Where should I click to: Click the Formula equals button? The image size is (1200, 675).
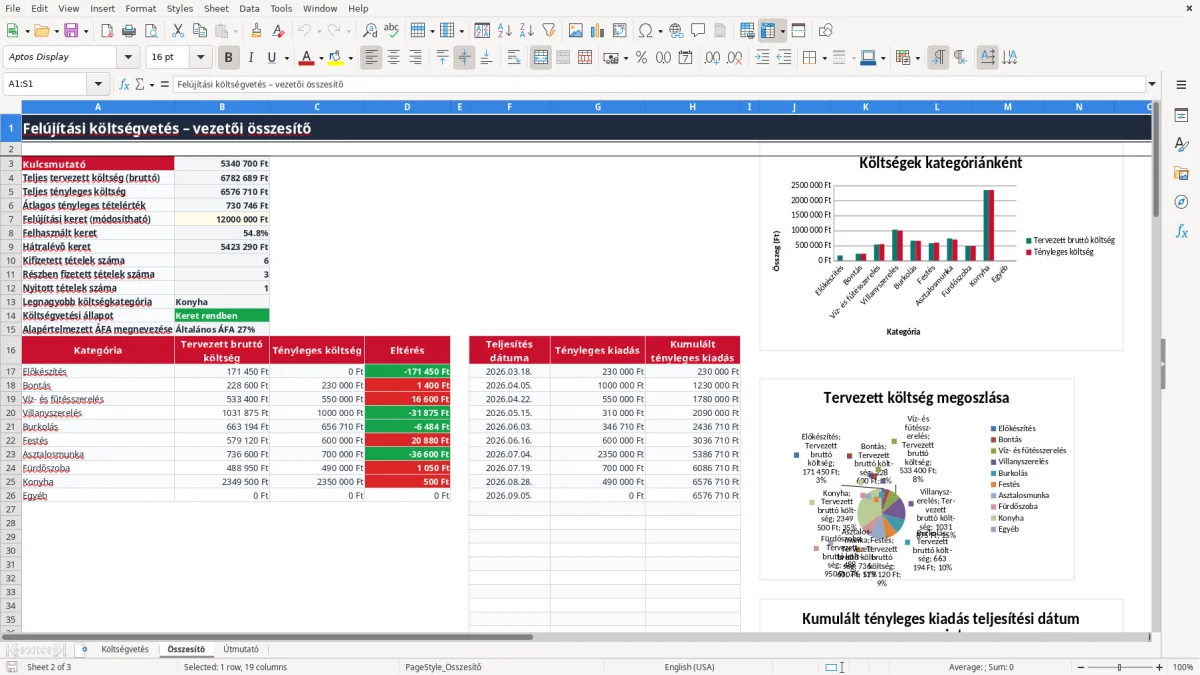coord(165,84)
